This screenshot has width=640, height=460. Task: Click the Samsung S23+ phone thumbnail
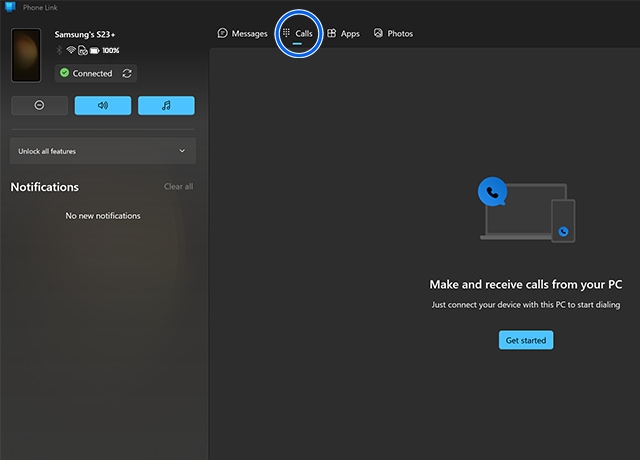click(x=26, y=55)
